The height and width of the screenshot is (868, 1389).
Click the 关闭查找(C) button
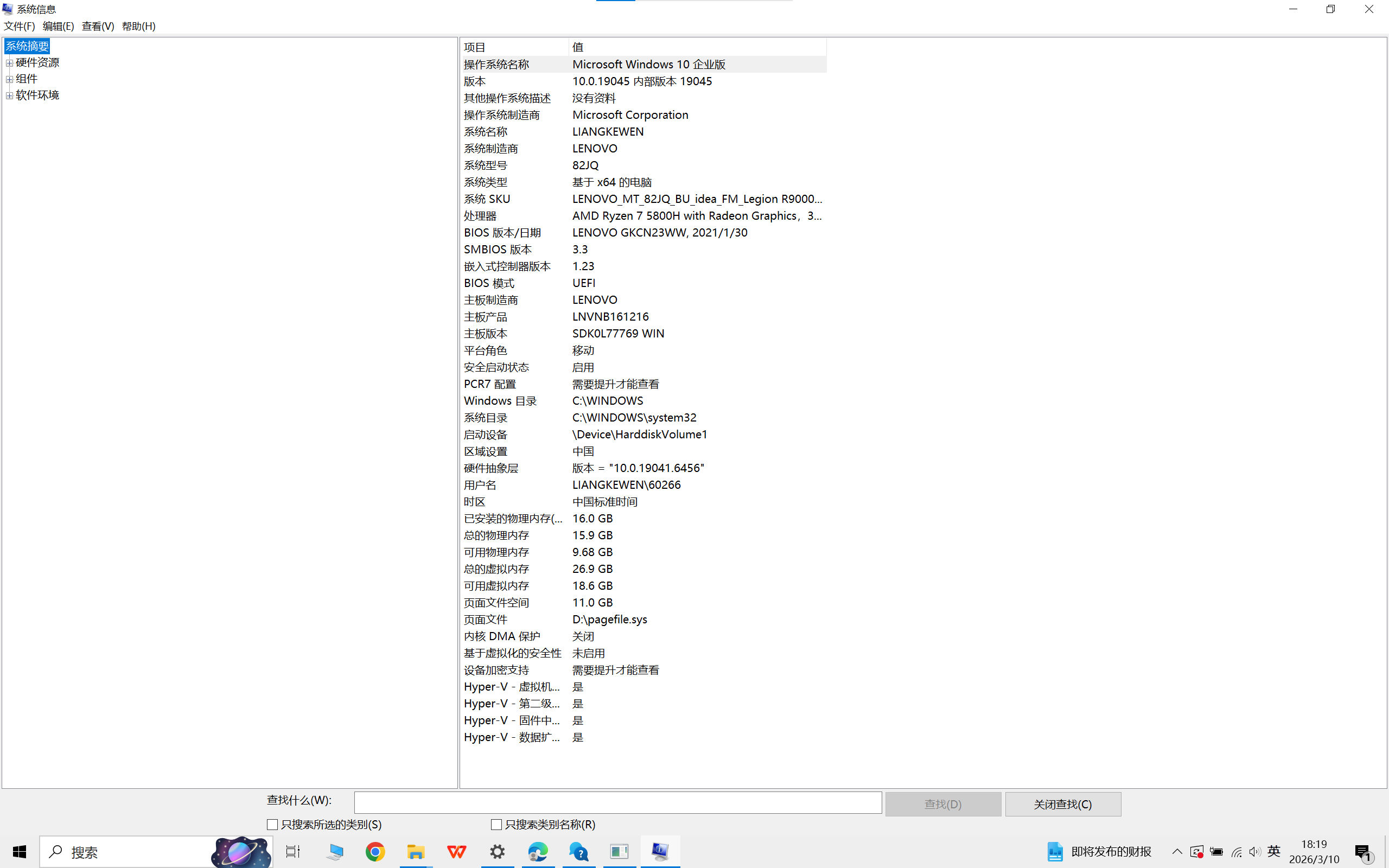point(1062,805)
